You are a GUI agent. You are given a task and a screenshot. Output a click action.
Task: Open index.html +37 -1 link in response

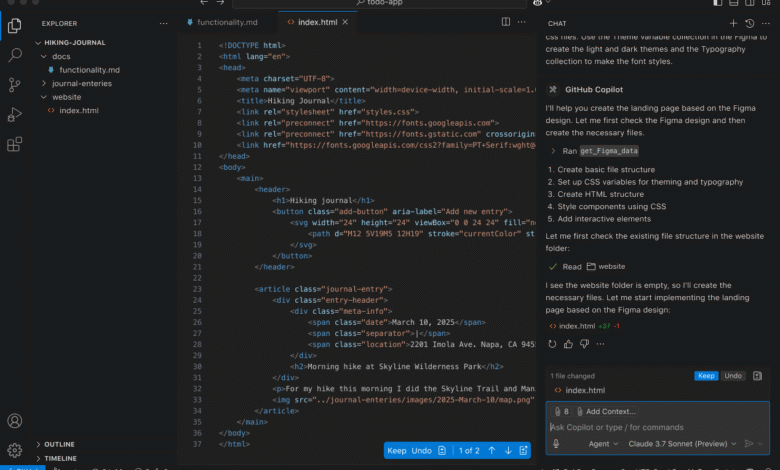(x=585, y=326)
